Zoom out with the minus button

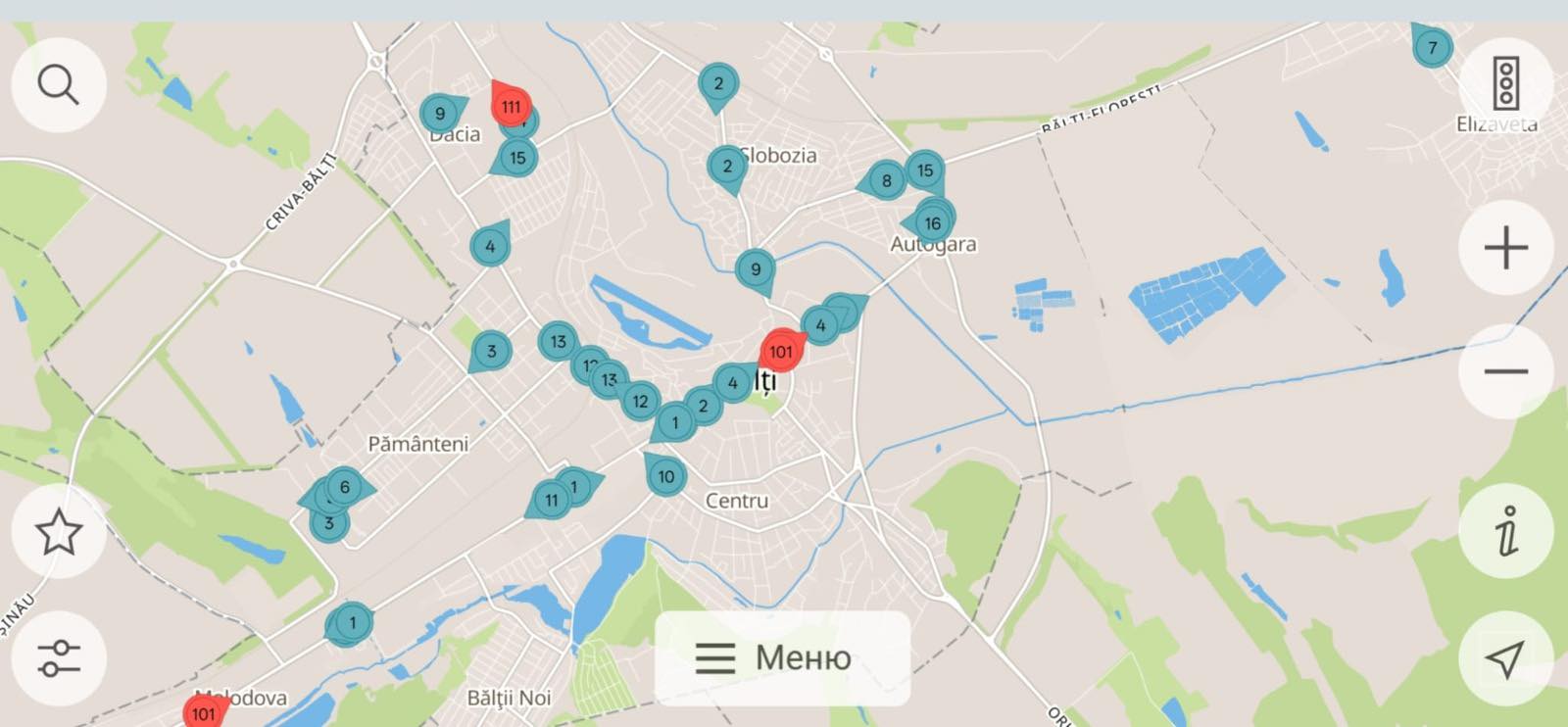[x=1506, y=371]
